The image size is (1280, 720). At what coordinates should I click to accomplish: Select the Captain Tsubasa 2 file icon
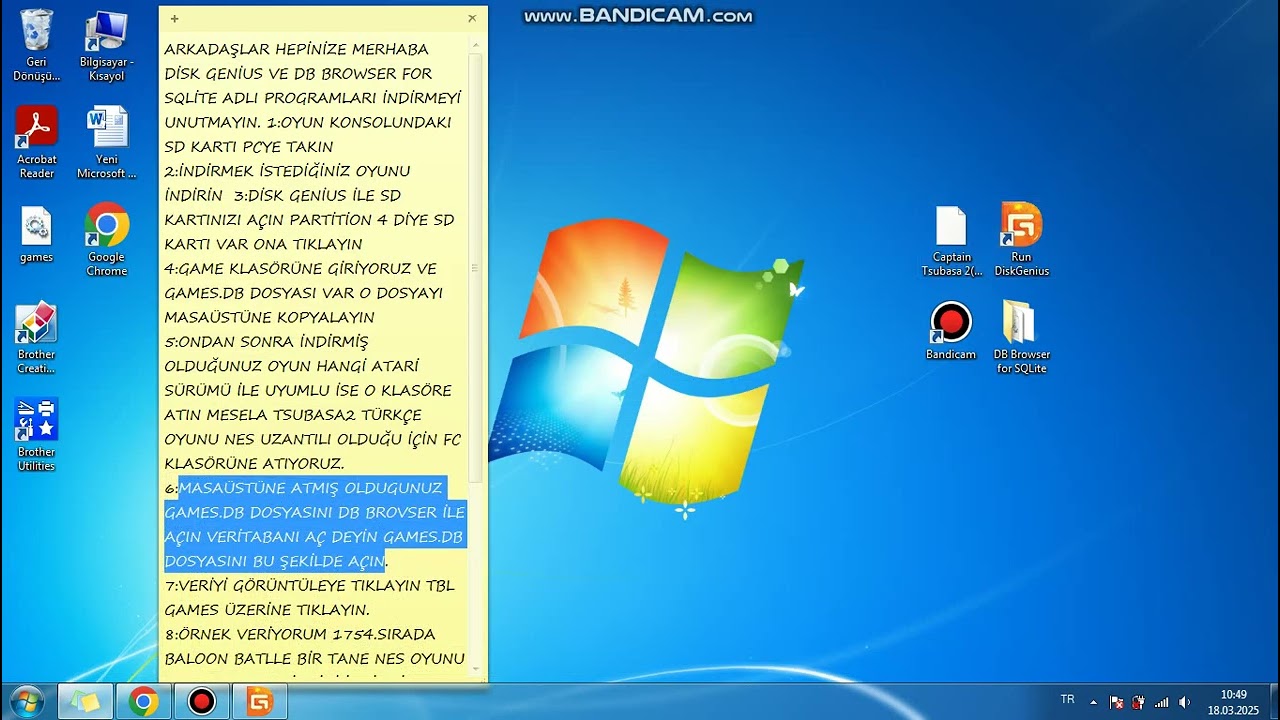pos(951,240)
